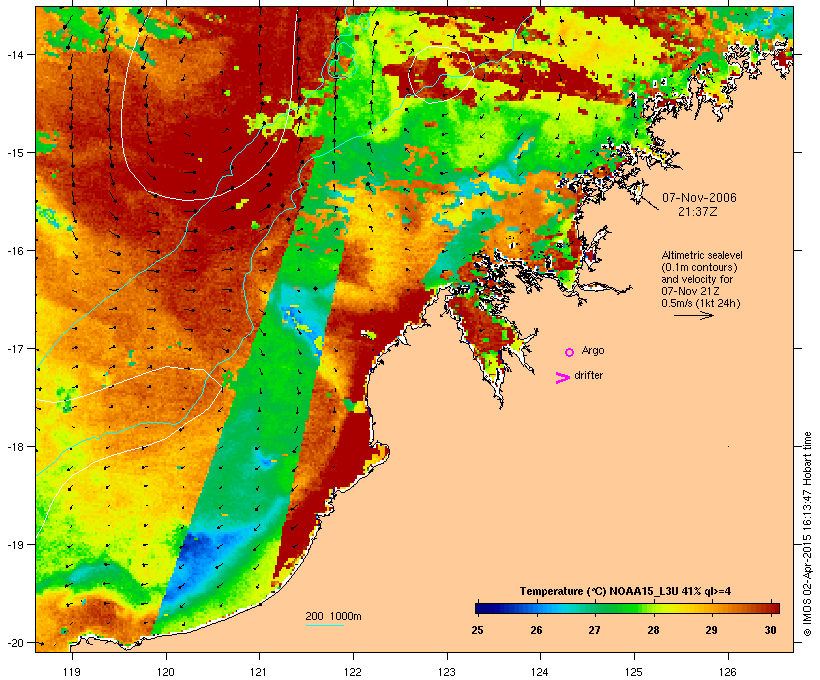Click the longitude label 120
The width and height of the screenshot is (820, 680).
click(x=166, y=672)
